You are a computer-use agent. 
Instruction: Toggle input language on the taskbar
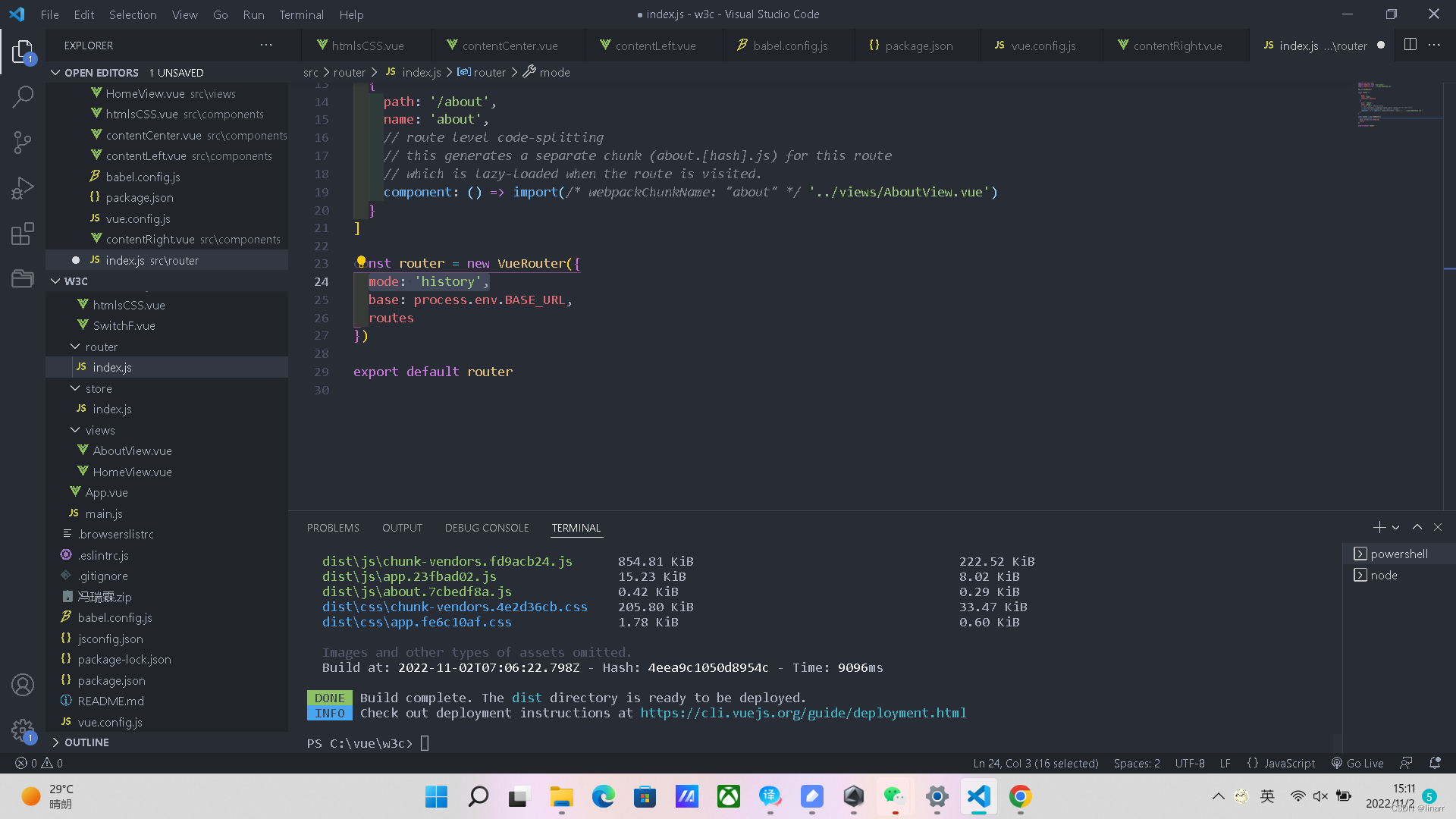coord(1266,796)
